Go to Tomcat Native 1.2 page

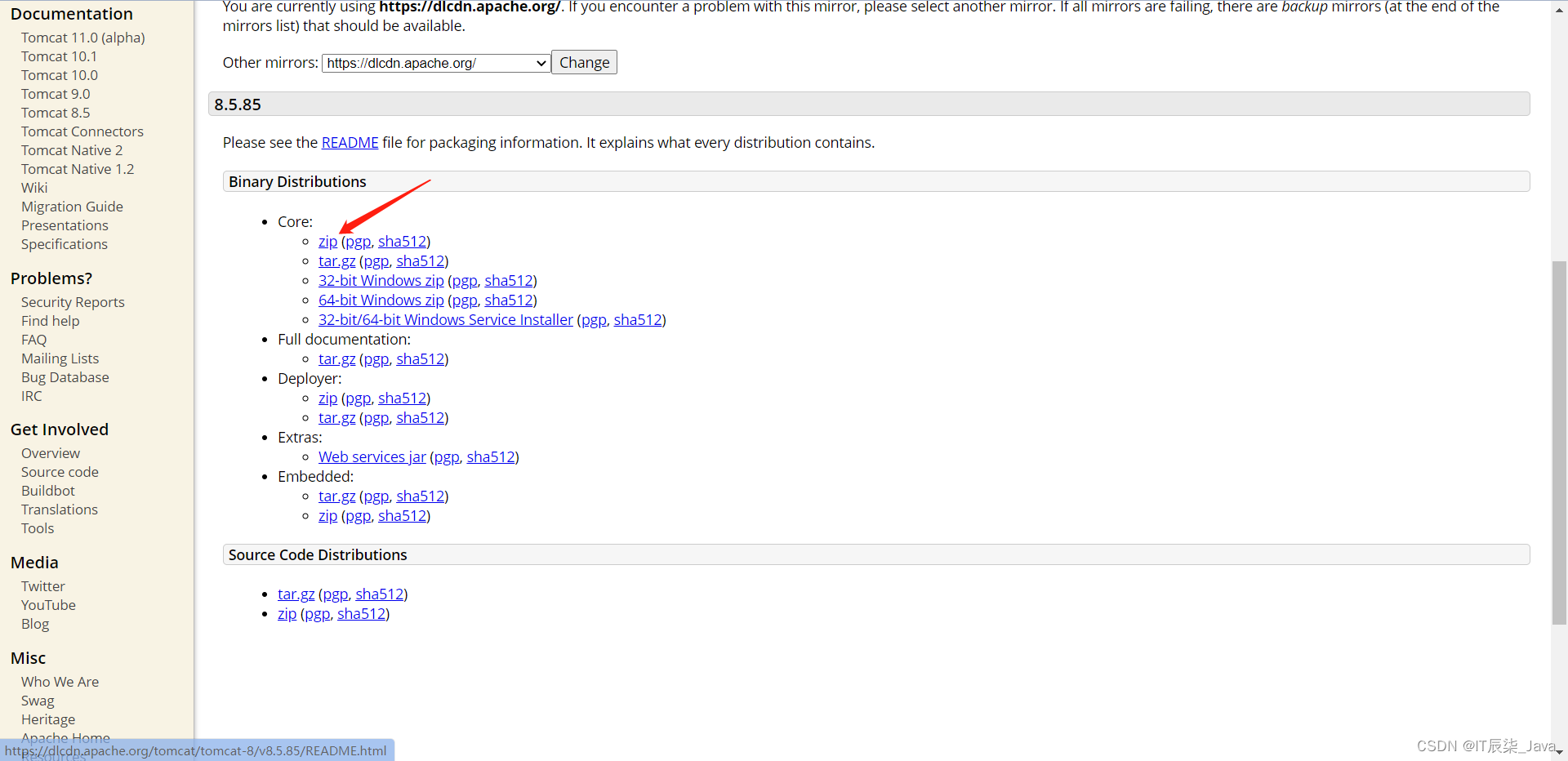(x=78, y=169)
